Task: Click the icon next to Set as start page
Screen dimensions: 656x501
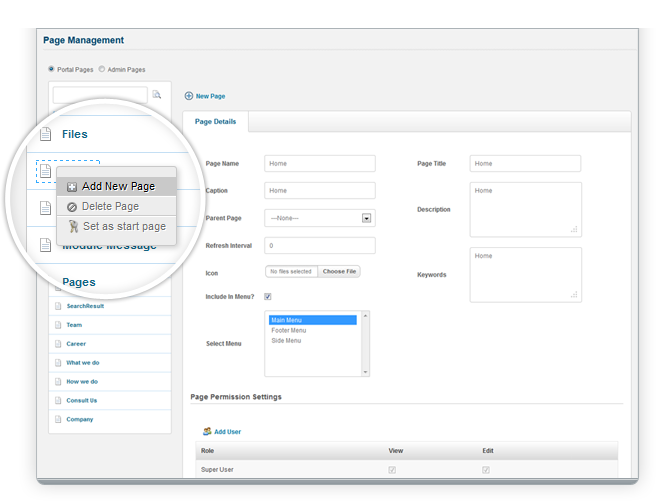Action: pyautogui.click(x=74, y=226)
